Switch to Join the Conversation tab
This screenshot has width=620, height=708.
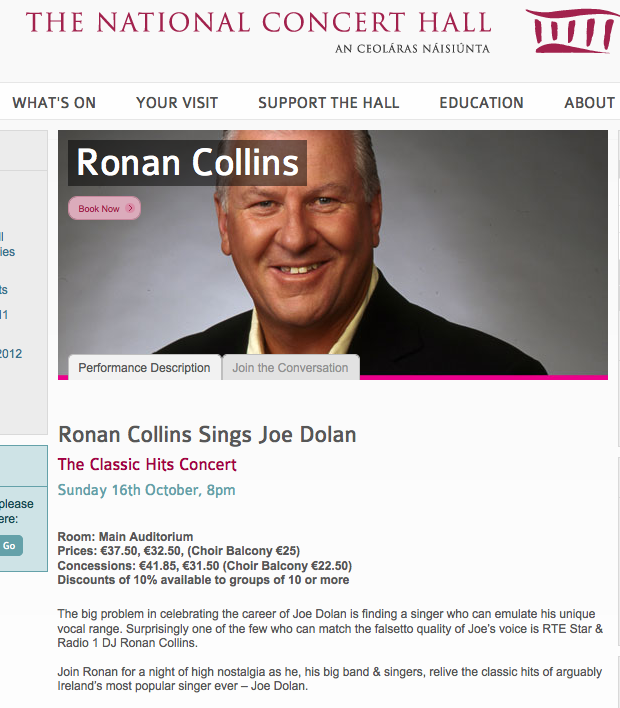pos(290,368)
